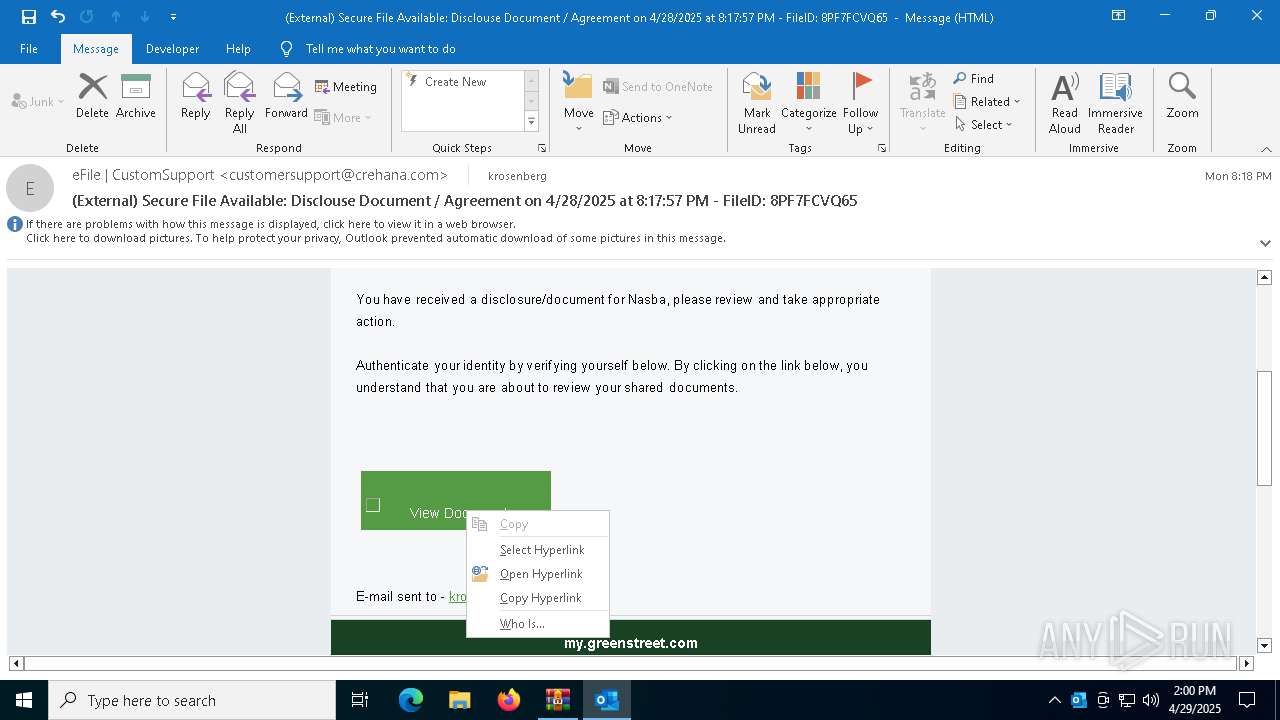The height and width of the screenshot is (720, 1280).
Task: Click the Windows search box
Action: click(x=192, y=700)
